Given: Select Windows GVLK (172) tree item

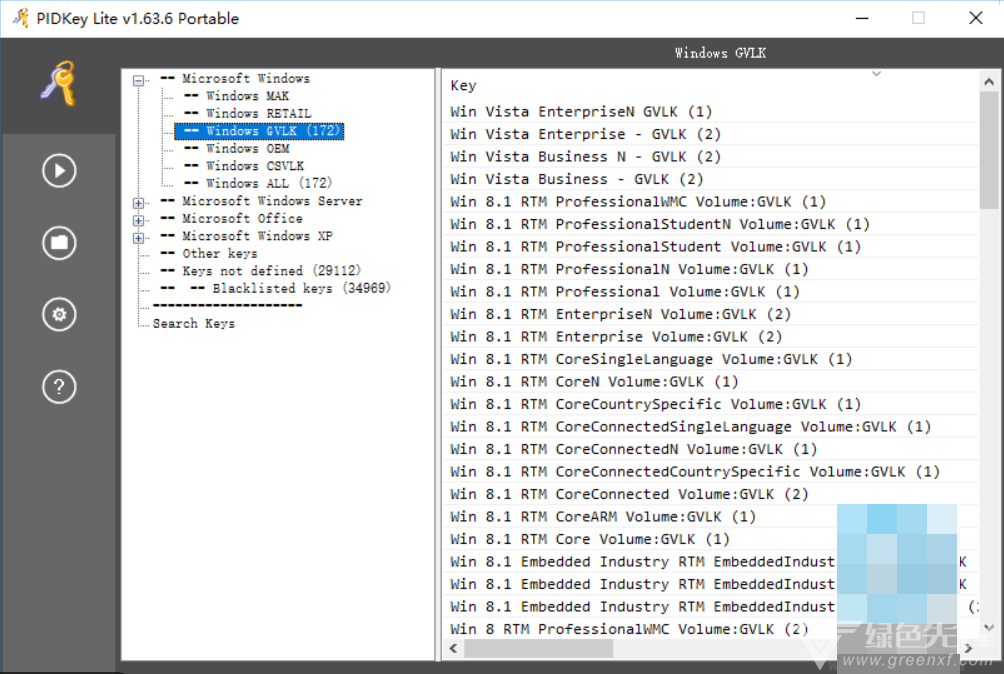Looking at the screenshot, I should point(259,131).
